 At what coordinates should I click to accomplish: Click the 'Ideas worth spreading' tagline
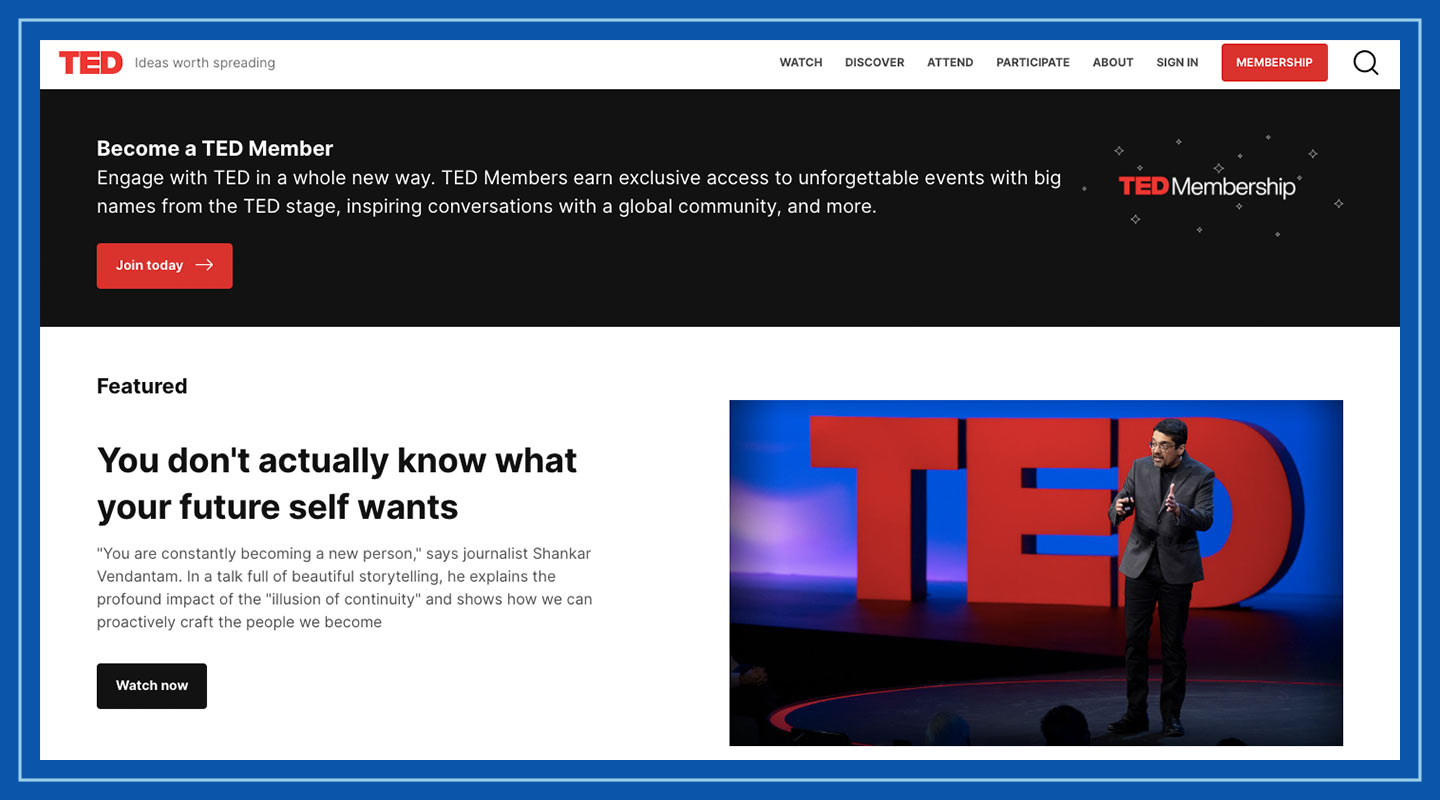click(x=204, y=62)
